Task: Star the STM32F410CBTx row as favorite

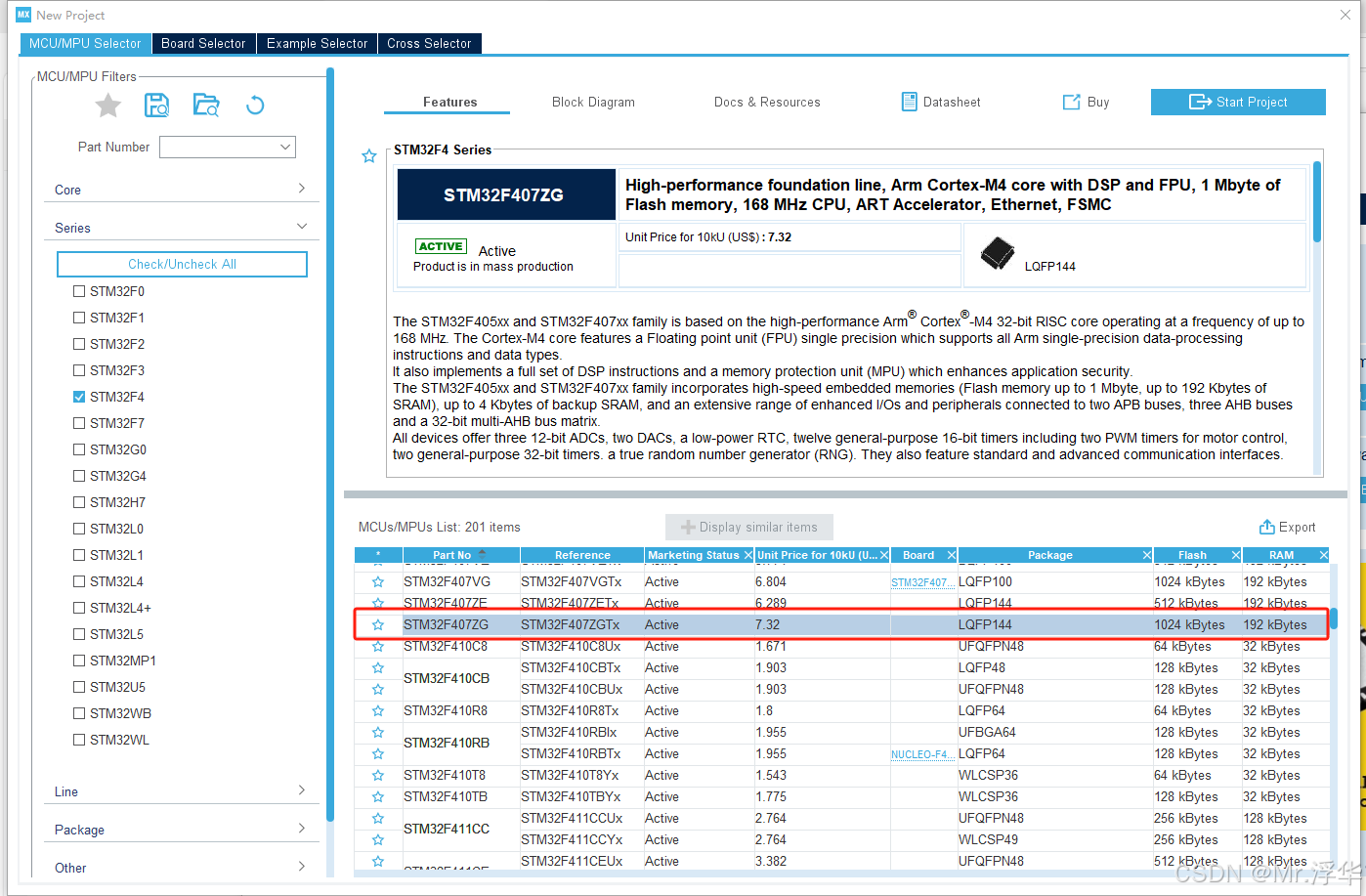Action: [378, 668]
